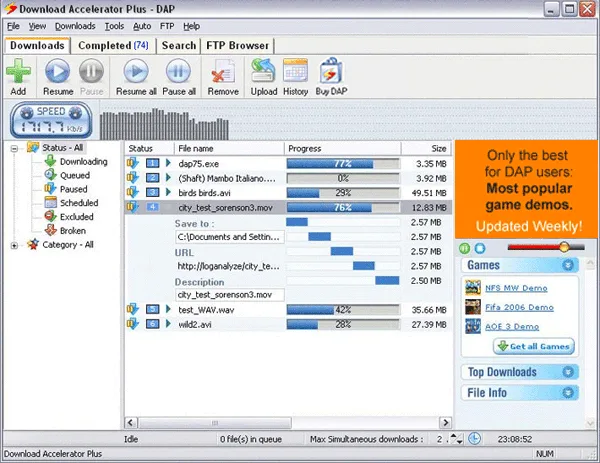Click the Buy DAP shopping bag icon

click(331, 70)
